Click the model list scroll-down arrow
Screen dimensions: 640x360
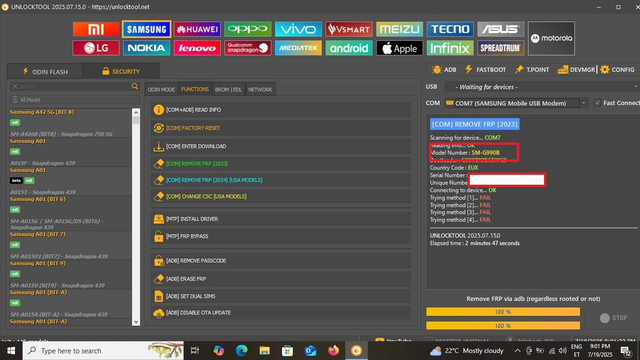[136, 322]
